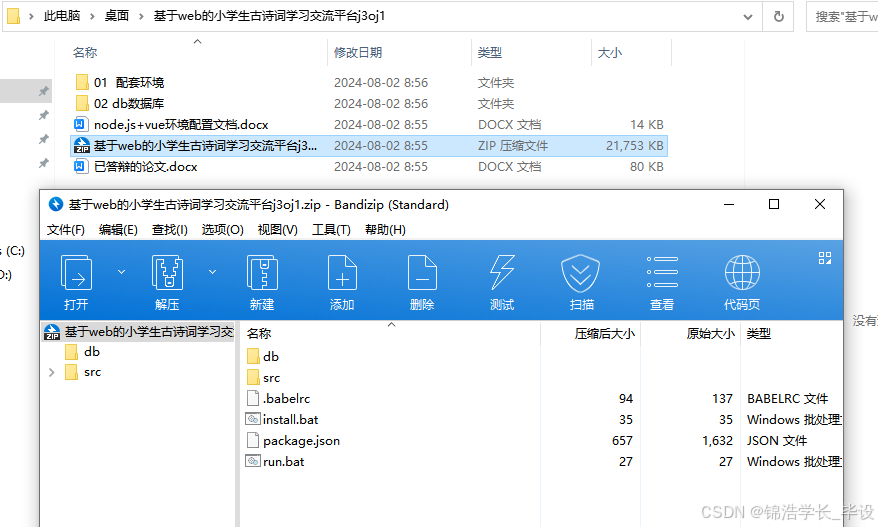The height and width of the screenshot is (527, 878).
Task: Click 桌面 in the Explorer address bar
Action: (x=116, y=16)
